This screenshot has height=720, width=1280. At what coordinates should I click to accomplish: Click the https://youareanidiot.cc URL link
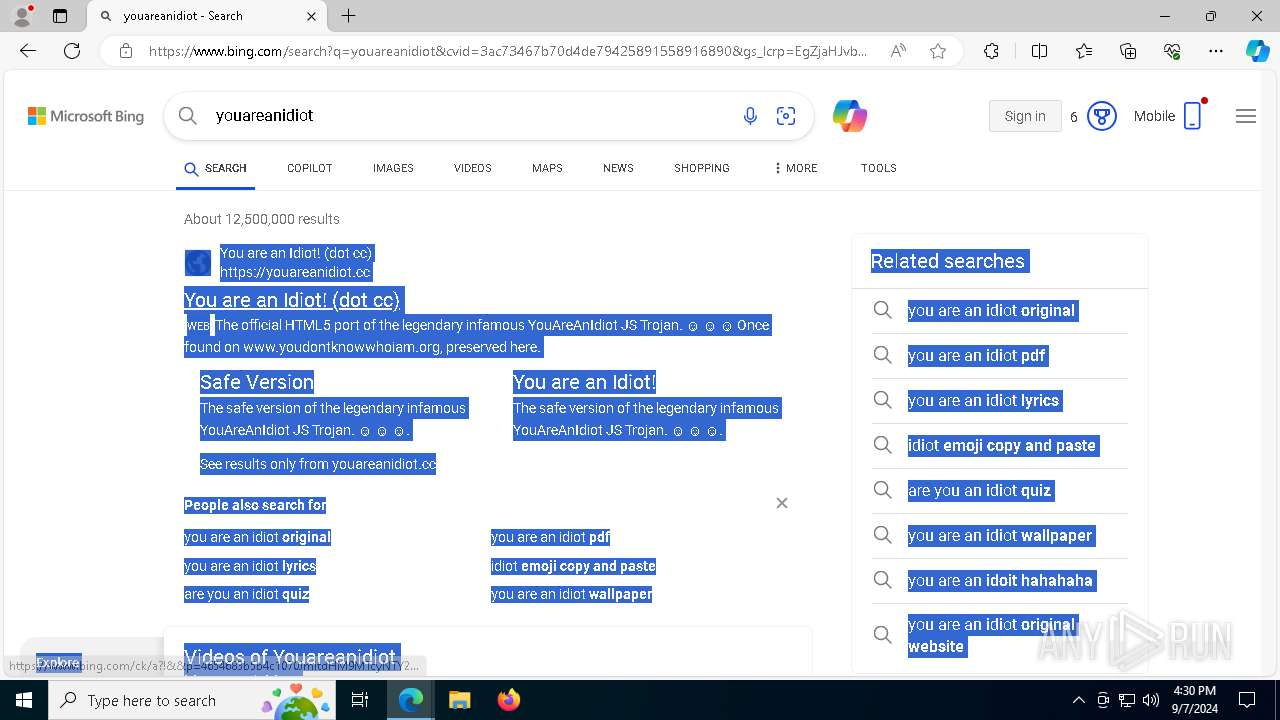(x=295, y=272)
